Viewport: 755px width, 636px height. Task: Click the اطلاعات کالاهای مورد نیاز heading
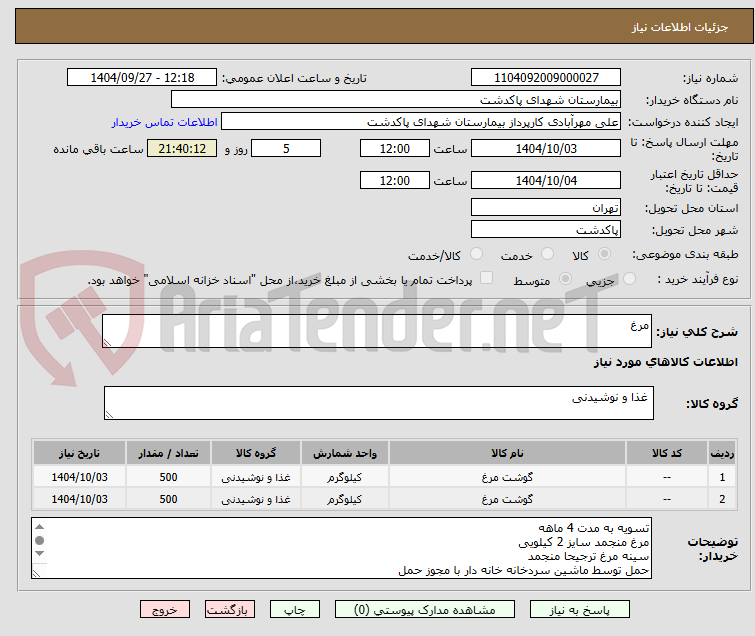click(x=665, y=362)
